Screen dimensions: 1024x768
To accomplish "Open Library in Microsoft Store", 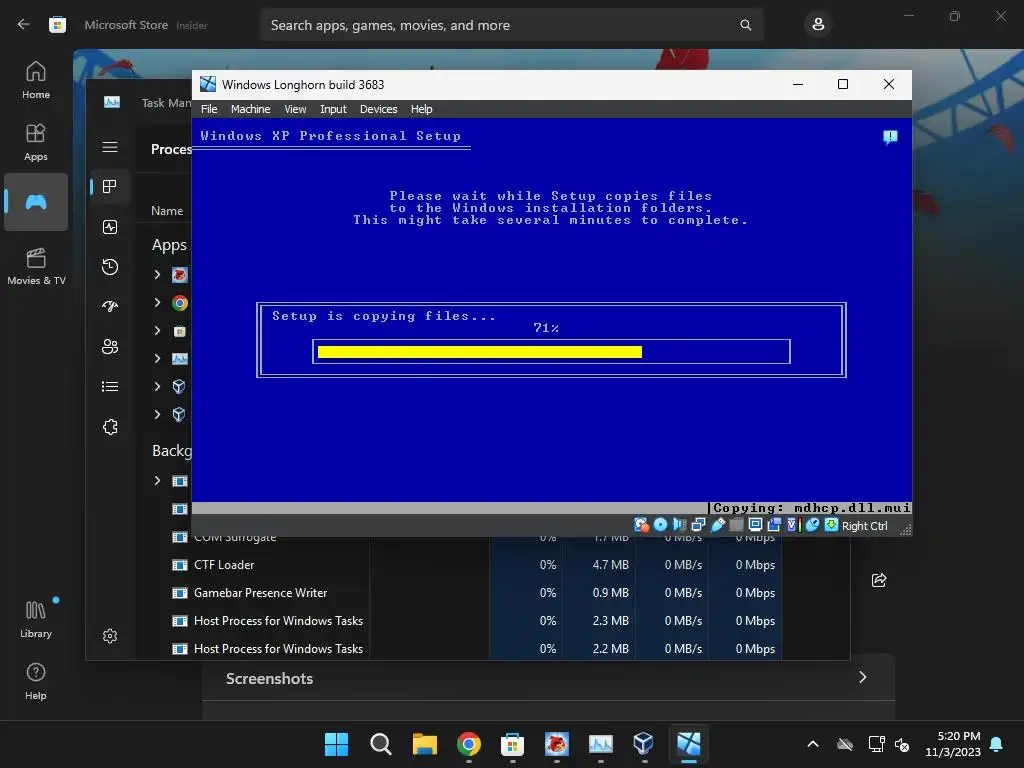I will click(x=36, y=619).
